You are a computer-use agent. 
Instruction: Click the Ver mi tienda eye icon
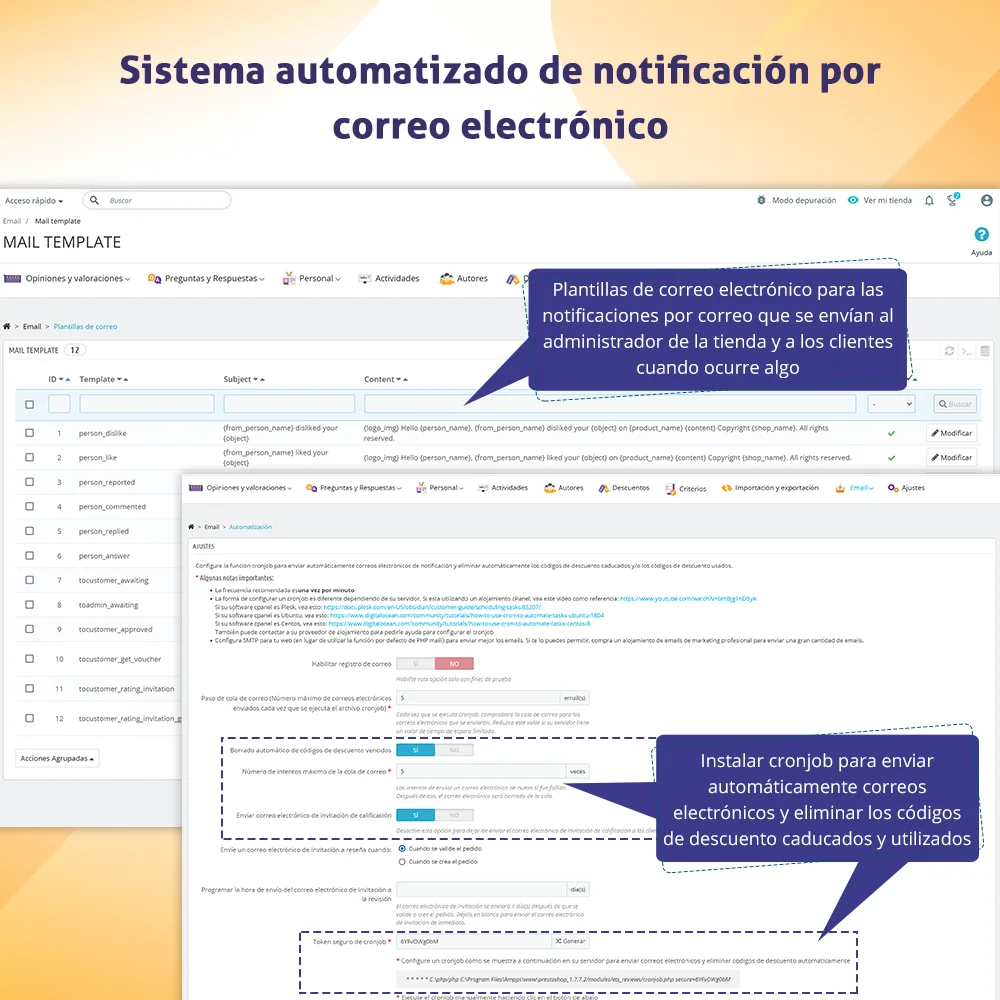point(852,200)
